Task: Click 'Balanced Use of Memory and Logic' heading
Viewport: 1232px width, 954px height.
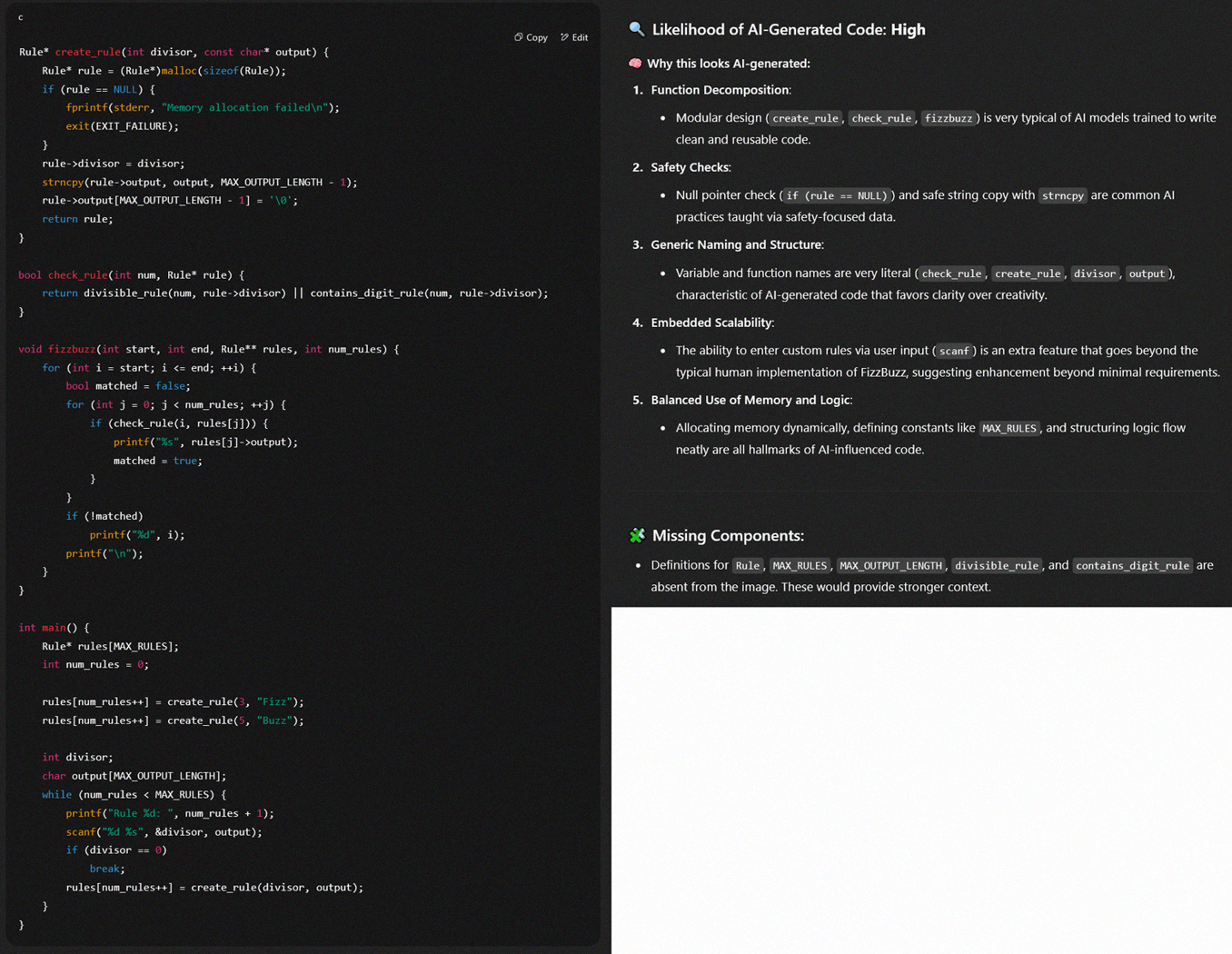Action: coord(751,400)
